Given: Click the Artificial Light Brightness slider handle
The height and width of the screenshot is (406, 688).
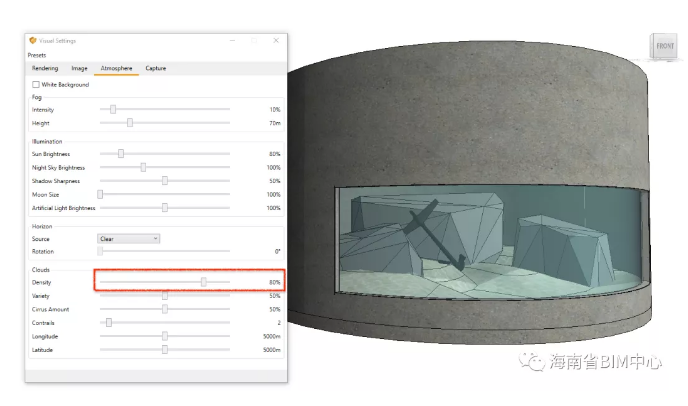Looking at the screenshot, I should coord(165,208).
